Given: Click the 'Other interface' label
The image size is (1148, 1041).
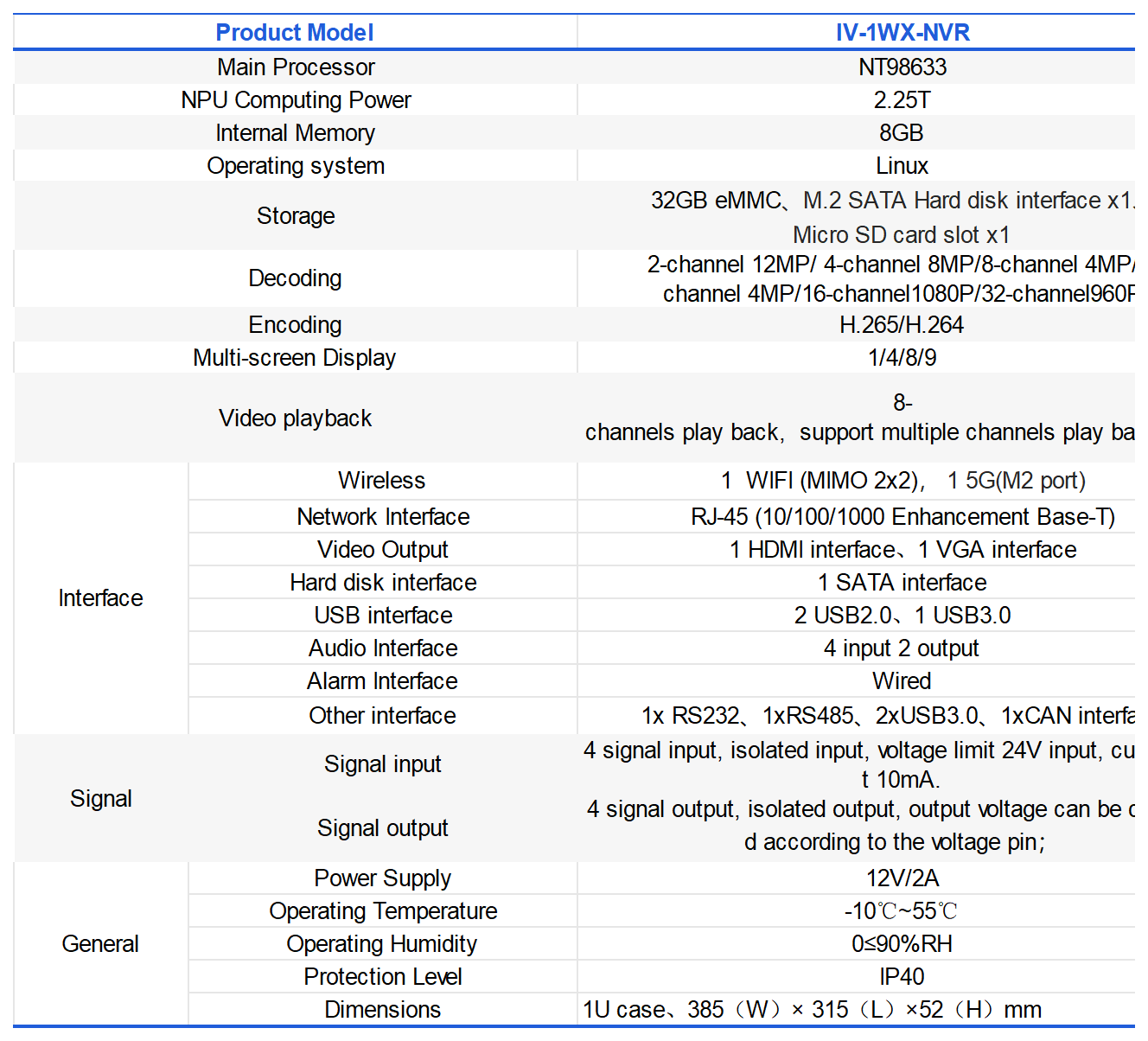Looking at the screenshot, I should pos(382,716).
